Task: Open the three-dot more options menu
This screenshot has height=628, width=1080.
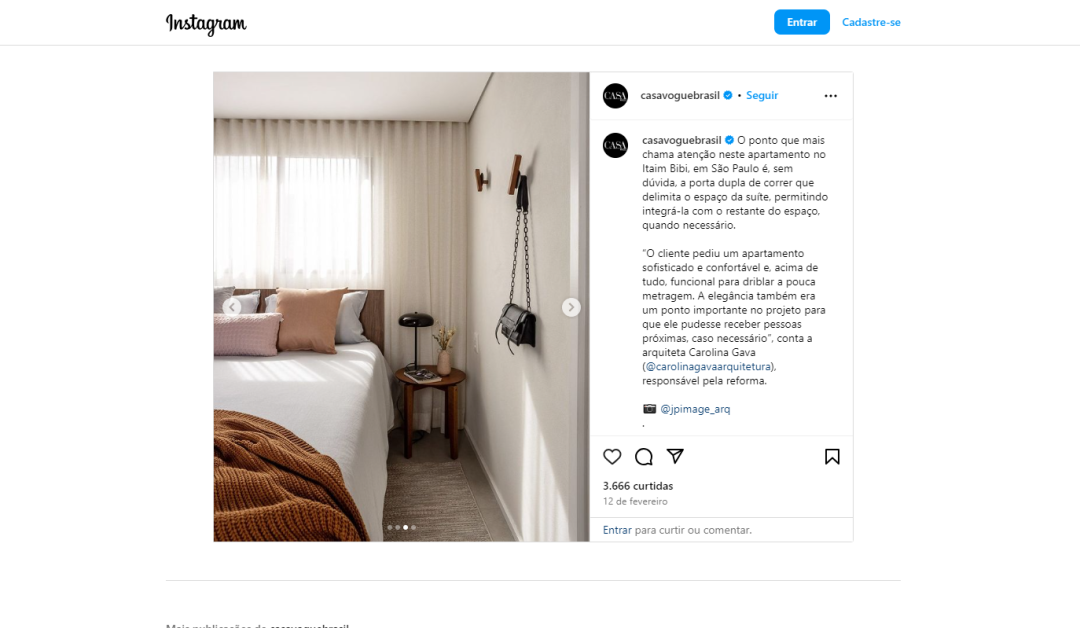Action: click(x=831, y=96)
